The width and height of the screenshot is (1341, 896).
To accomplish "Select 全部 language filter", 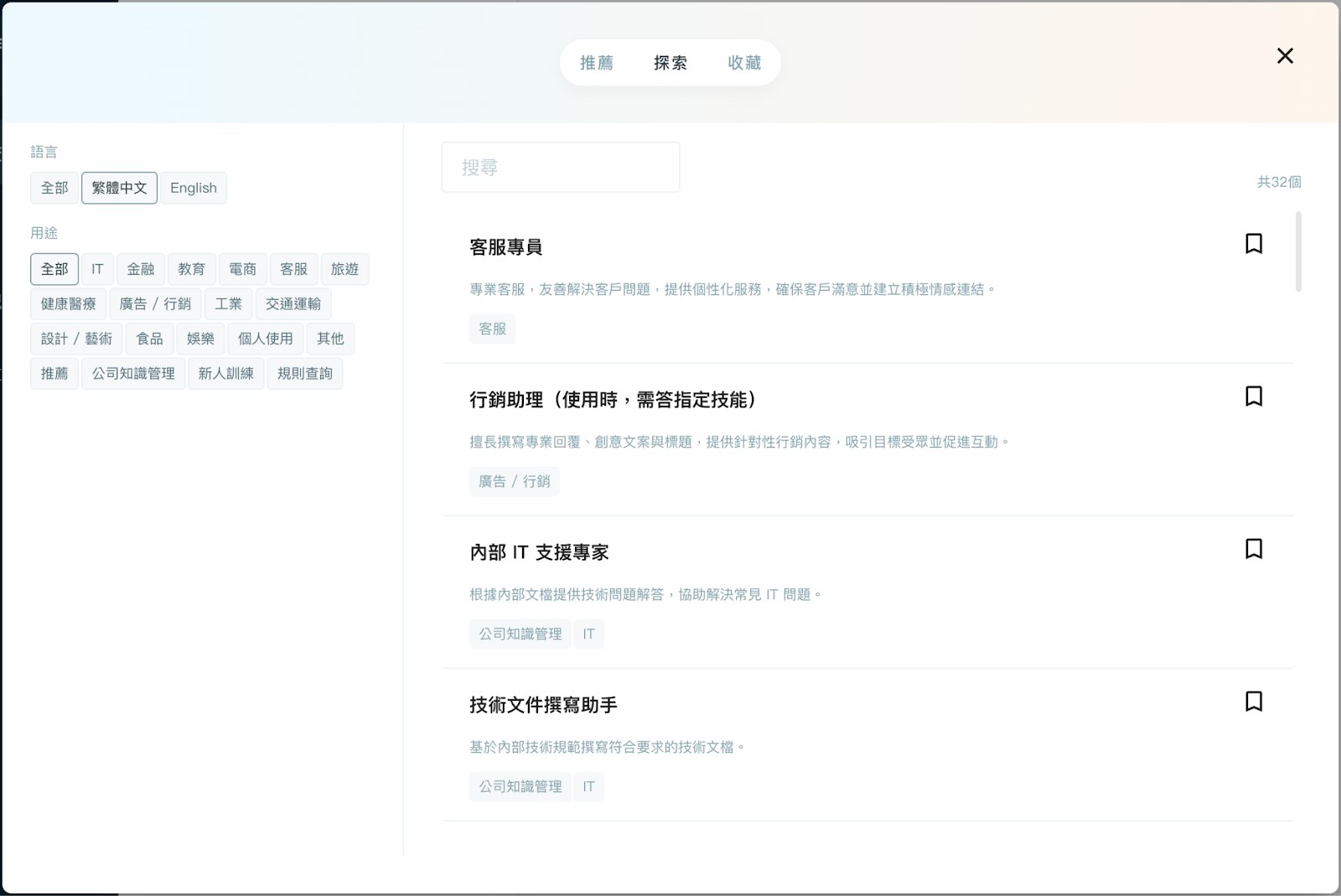I will click(54, 188).
